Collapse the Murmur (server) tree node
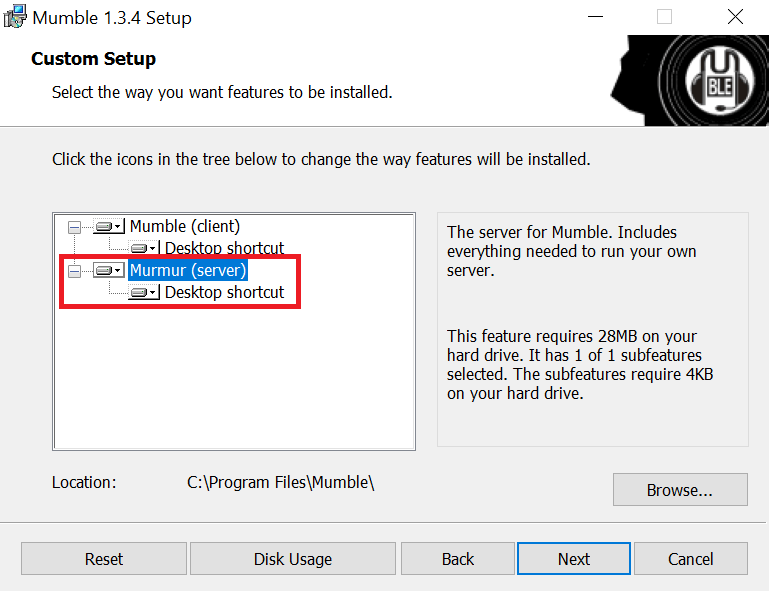 click(75, 271)
